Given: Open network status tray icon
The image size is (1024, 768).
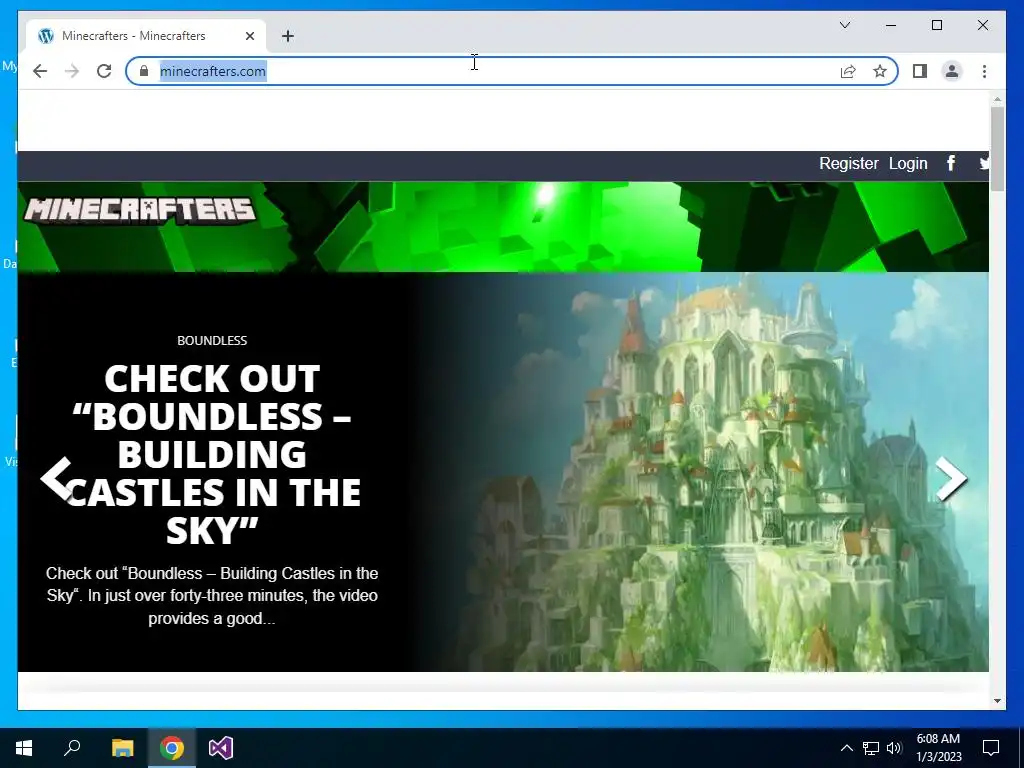Looking at the screenshot, I should pyautogui.click(x=871, y=748).
